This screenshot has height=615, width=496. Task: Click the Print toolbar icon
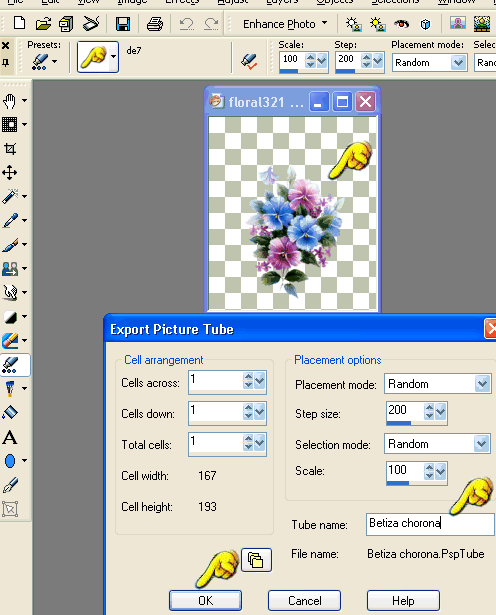[155, 24]
